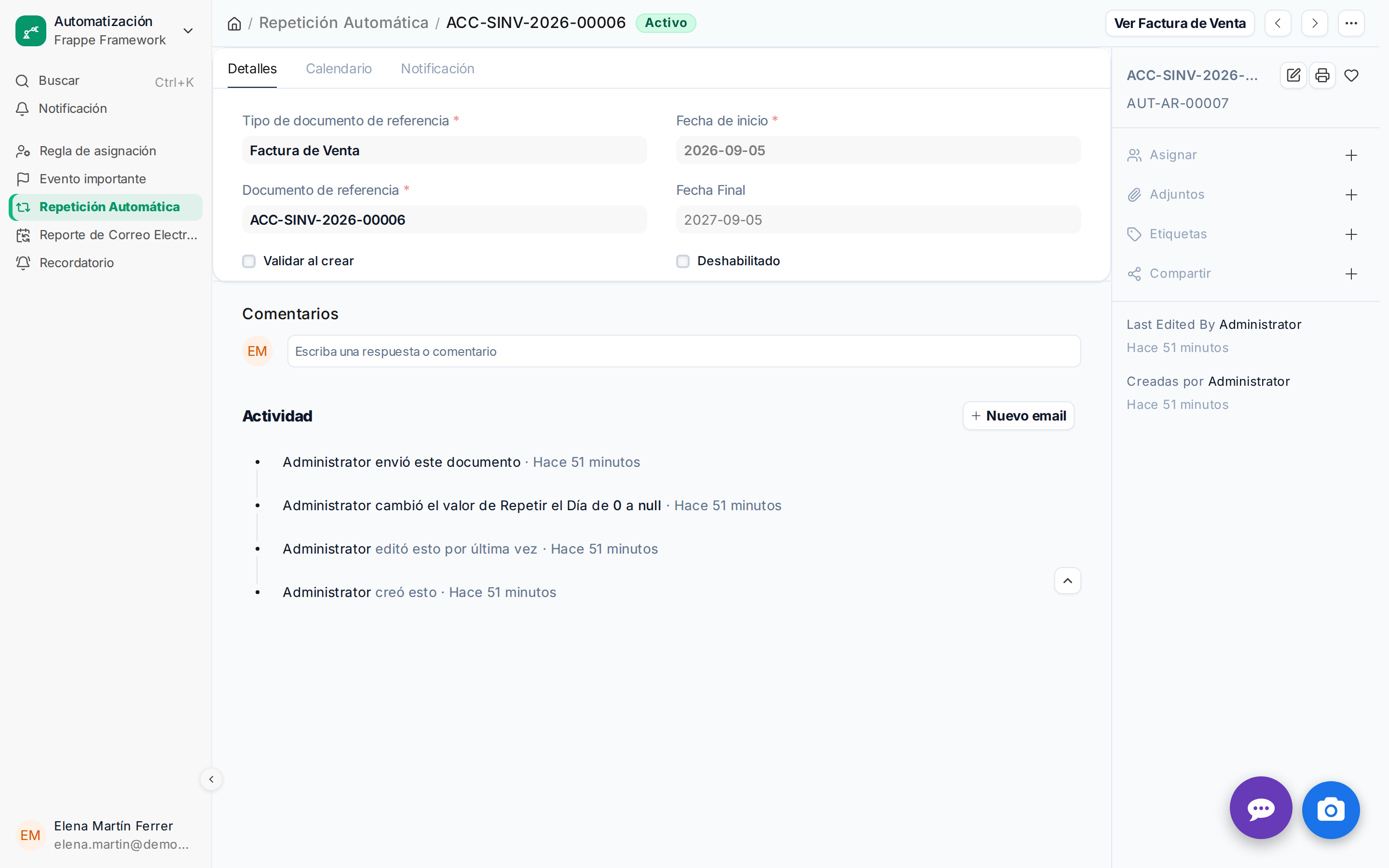The image size is (1389, 868).
Task: Click the sidebar search magnifier icon
Action: 22,81
